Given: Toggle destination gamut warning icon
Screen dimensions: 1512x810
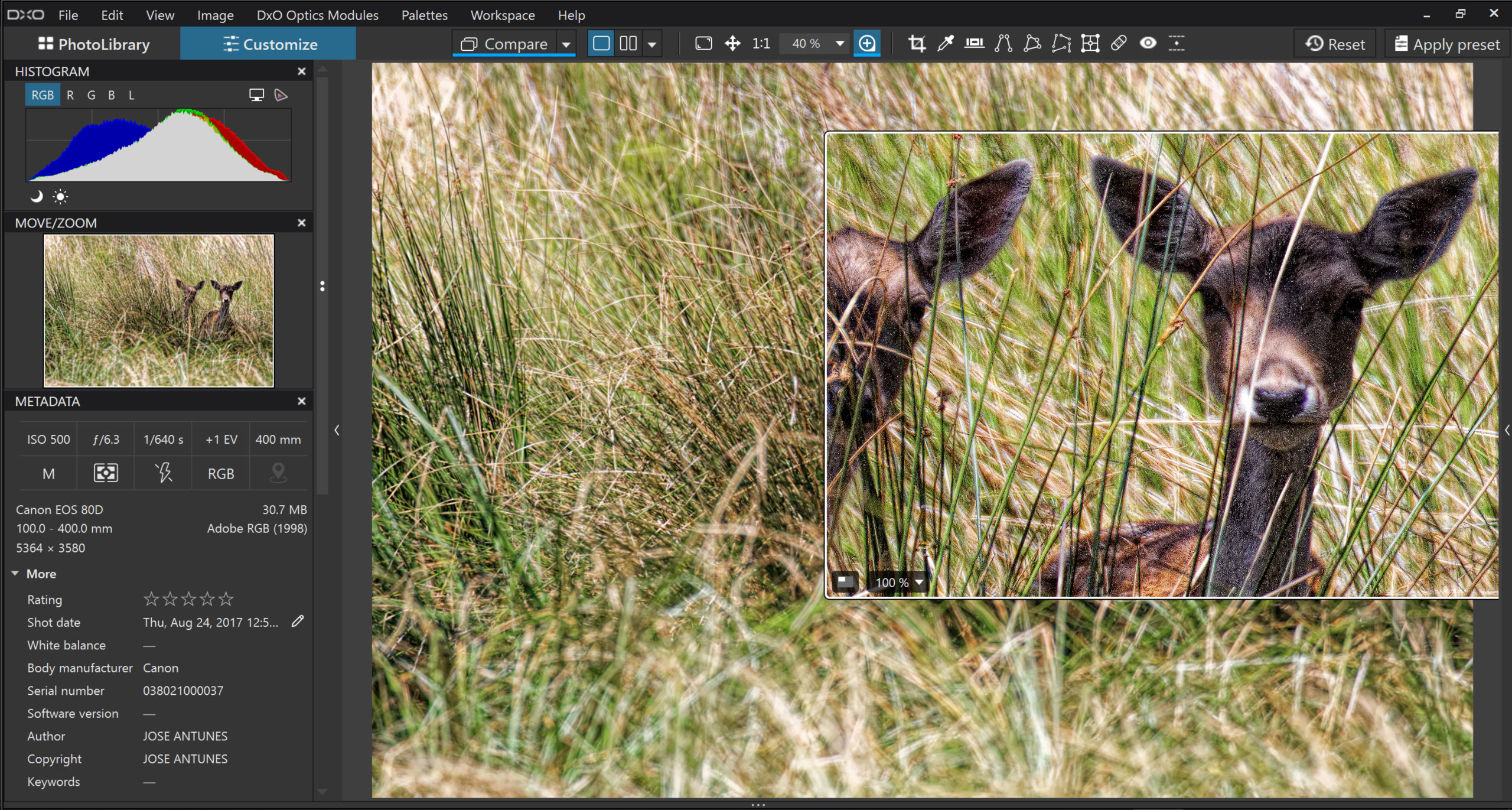Looking at the screenshot, I should coord(281,95).
